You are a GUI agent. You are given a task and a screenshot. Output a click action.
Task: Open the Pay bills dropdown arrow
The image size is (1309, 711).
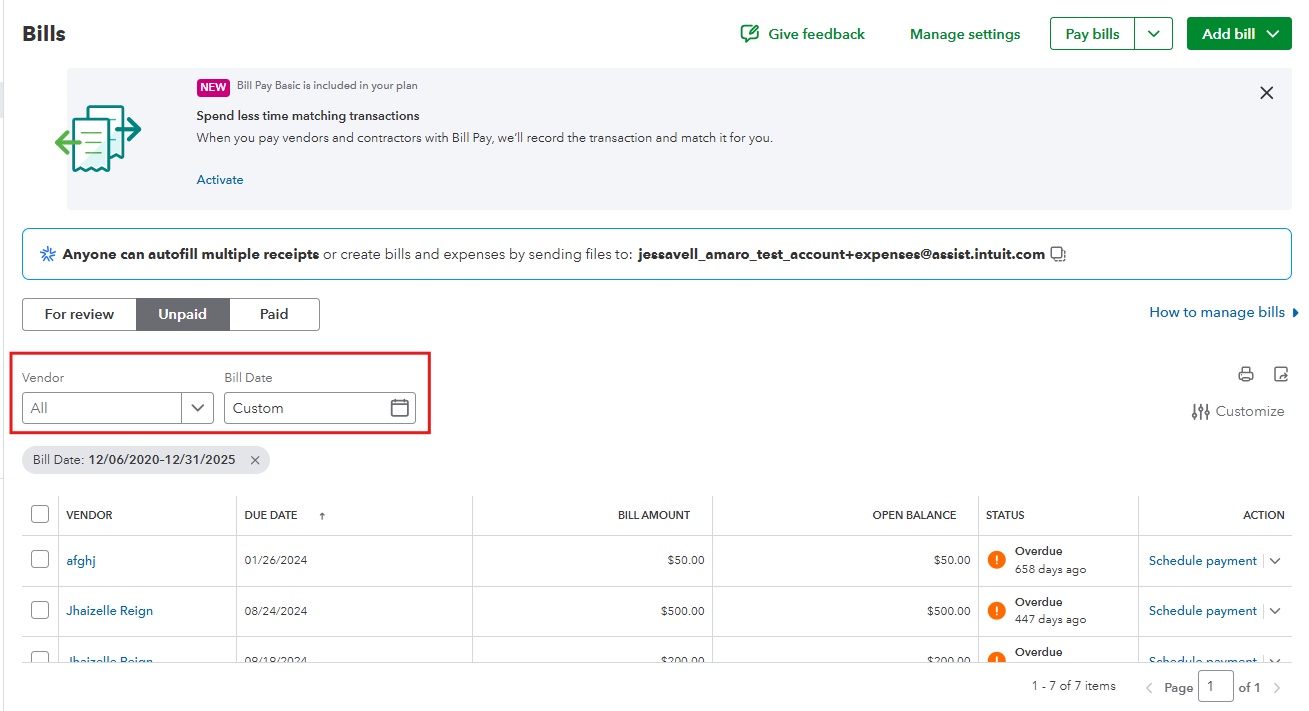tap(1153, 34)
